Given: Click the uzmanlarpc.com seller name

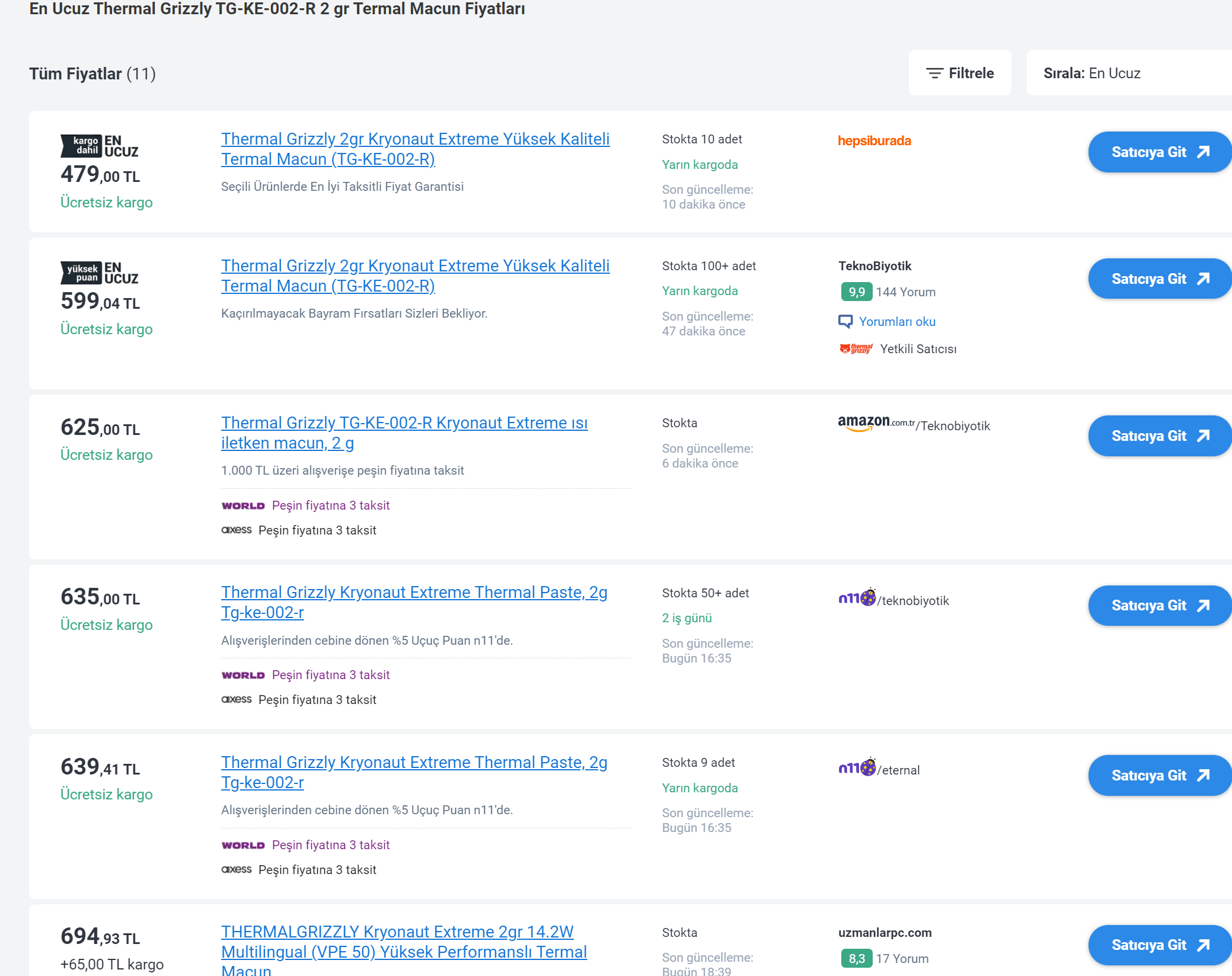Looking at the screenshot, I should [x=885, y=933].
